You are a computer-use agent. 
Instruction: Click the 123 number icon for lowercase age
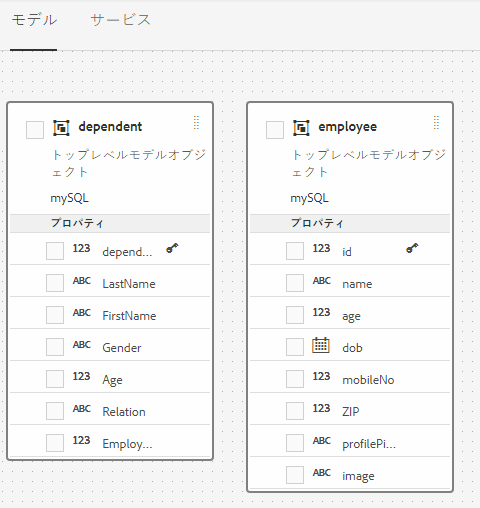321,312
